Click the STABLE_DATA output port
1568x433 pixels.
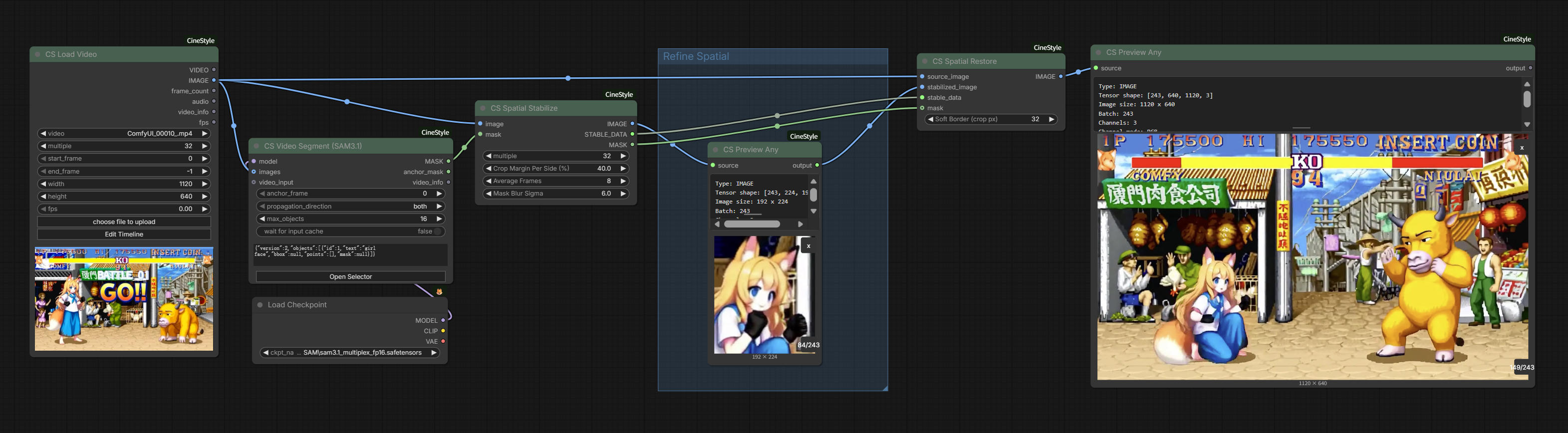click(x=632, y=134)
